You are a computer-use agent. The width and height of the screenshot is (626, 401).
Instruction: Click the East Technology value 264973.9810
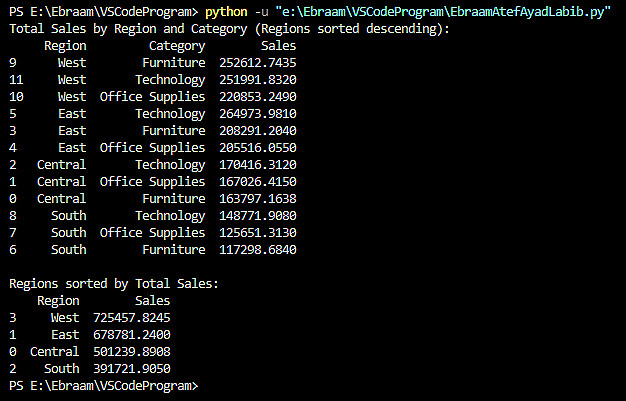click(257, 114)
